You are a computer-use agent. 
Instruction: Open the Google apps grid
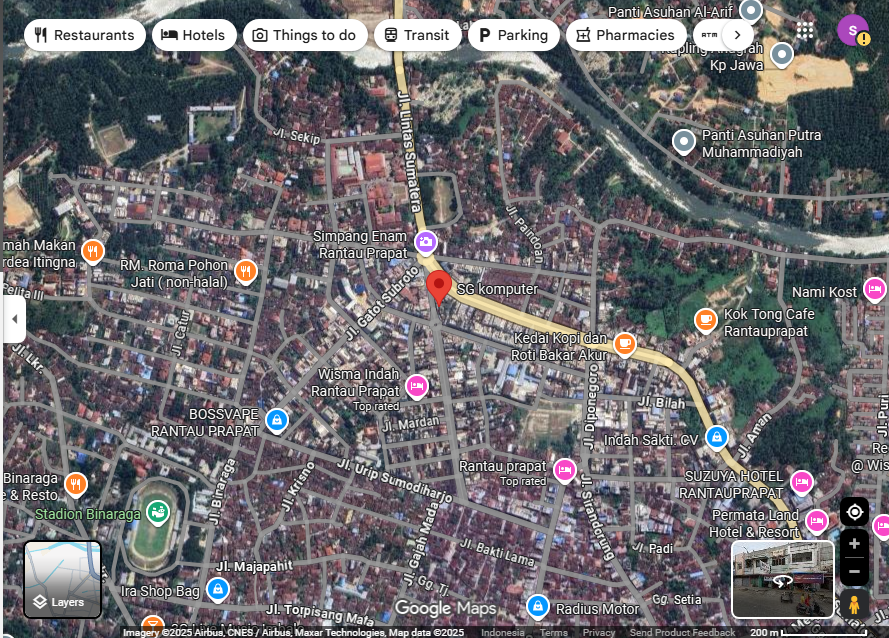click(805, 31)
